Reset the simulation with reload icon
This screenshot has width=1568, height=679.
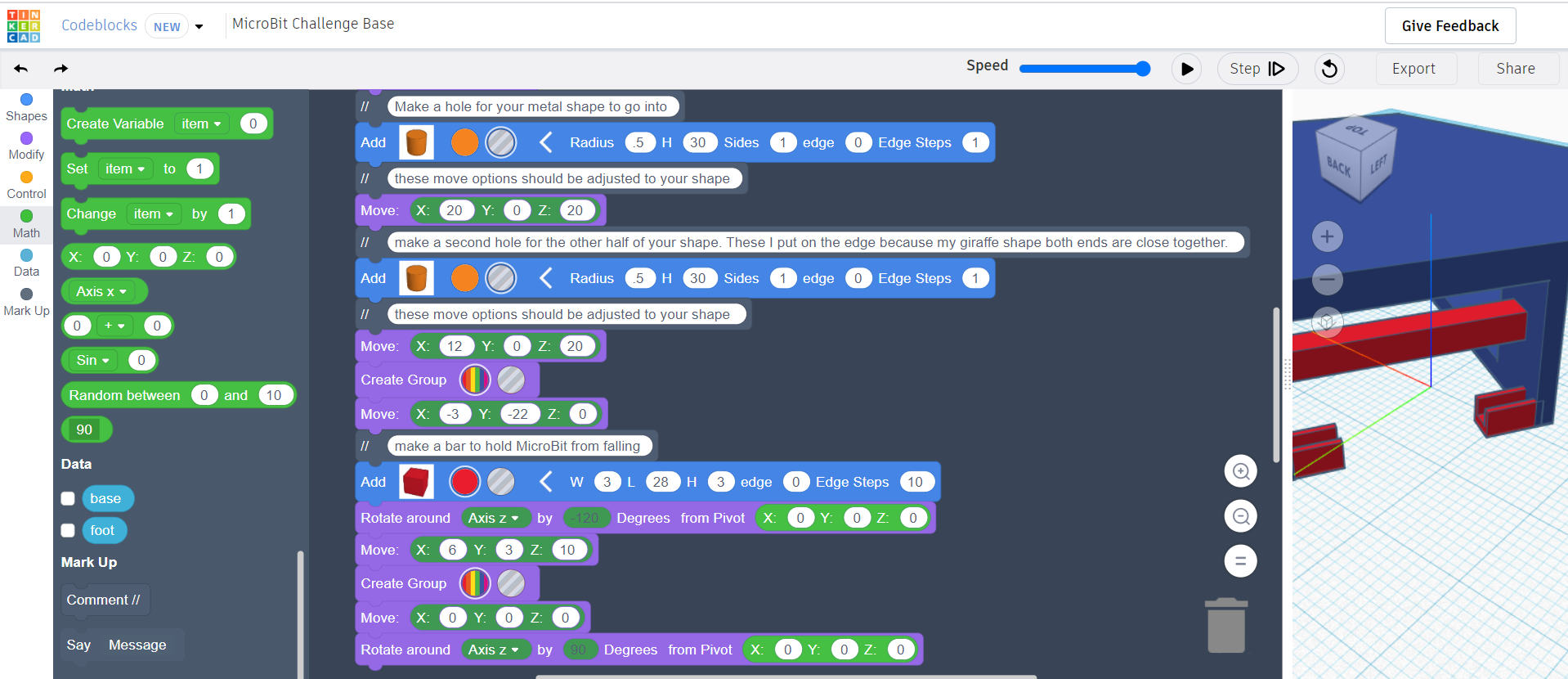[x=1330, y=69]
